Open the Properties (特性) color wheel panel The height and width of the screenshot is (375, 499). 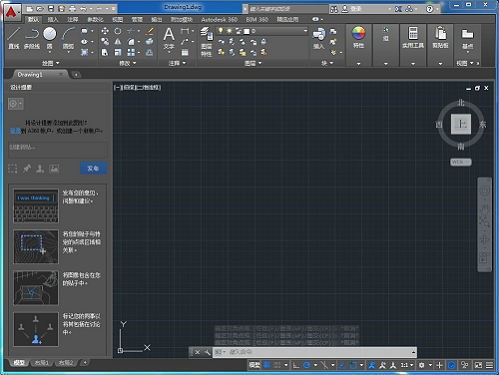click(x=358, y=37)
